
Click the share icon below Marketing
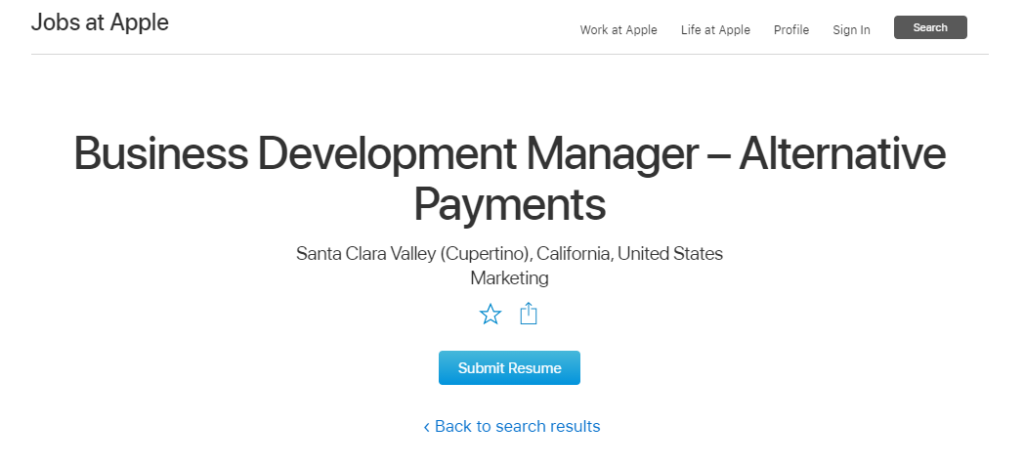coord(529,315)
